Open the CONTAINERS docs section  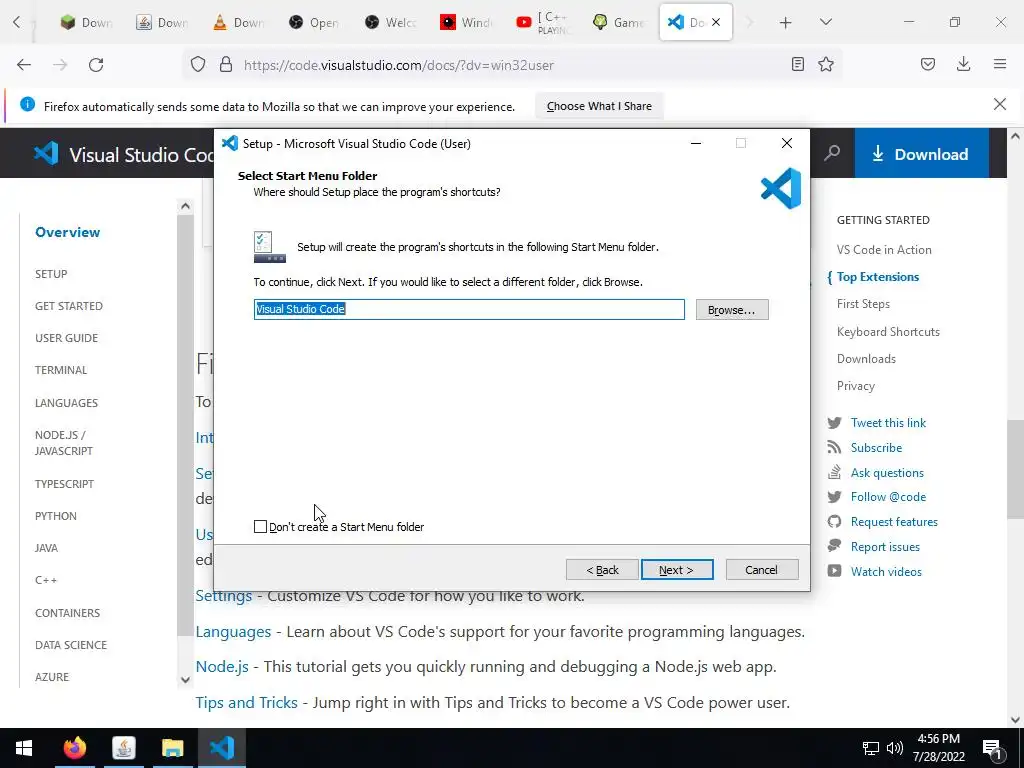pos(67,613)
